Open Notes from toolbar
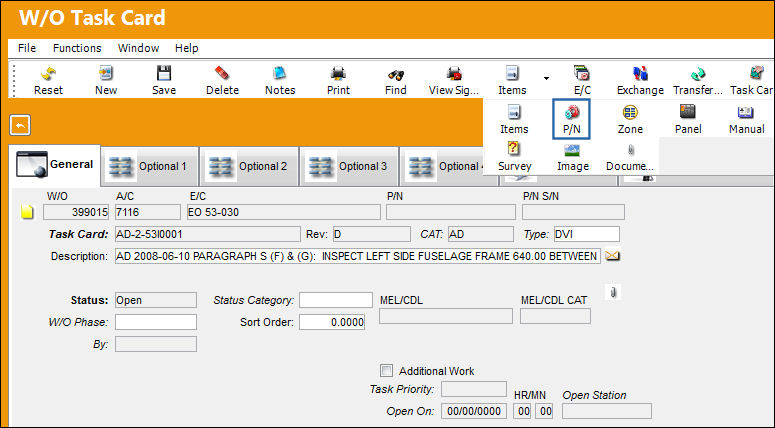Viewport: 775px width, 428px height. coord(280,80)
